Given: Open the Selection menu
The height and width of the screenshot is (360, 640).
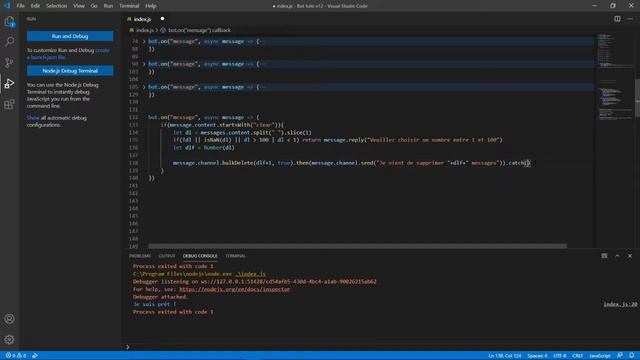Looking at the screenshot, I should point(56,6).
